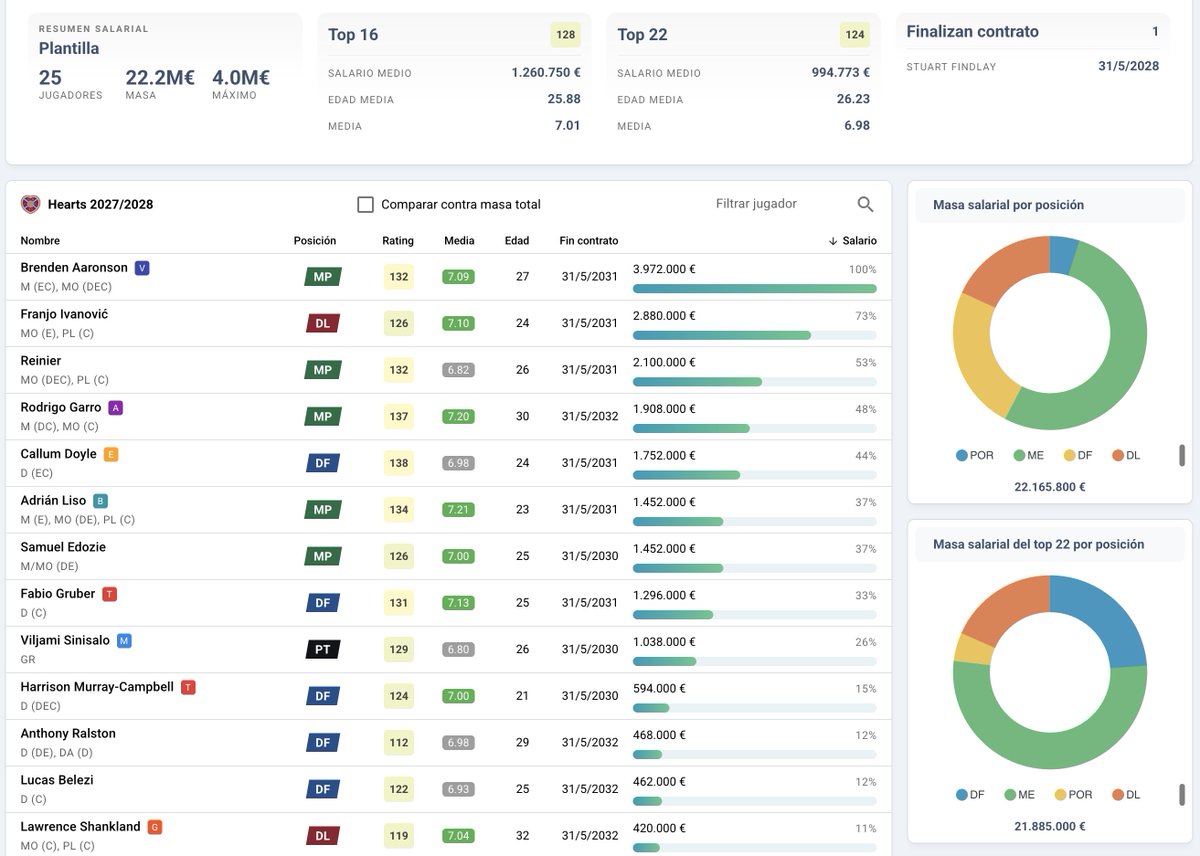1200x856 pixels.
Task: Enable Comparar contra masa total checkbox
Action: 366,205
